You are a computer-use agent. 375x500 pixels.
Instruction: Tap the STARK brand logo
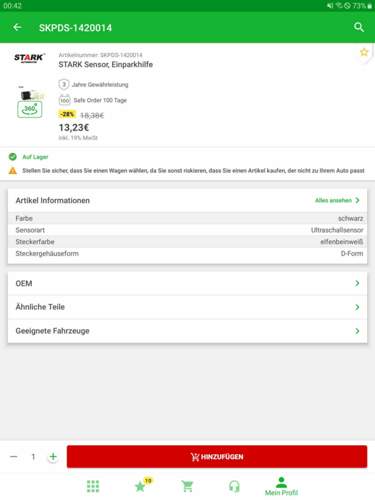pos(29,58)
